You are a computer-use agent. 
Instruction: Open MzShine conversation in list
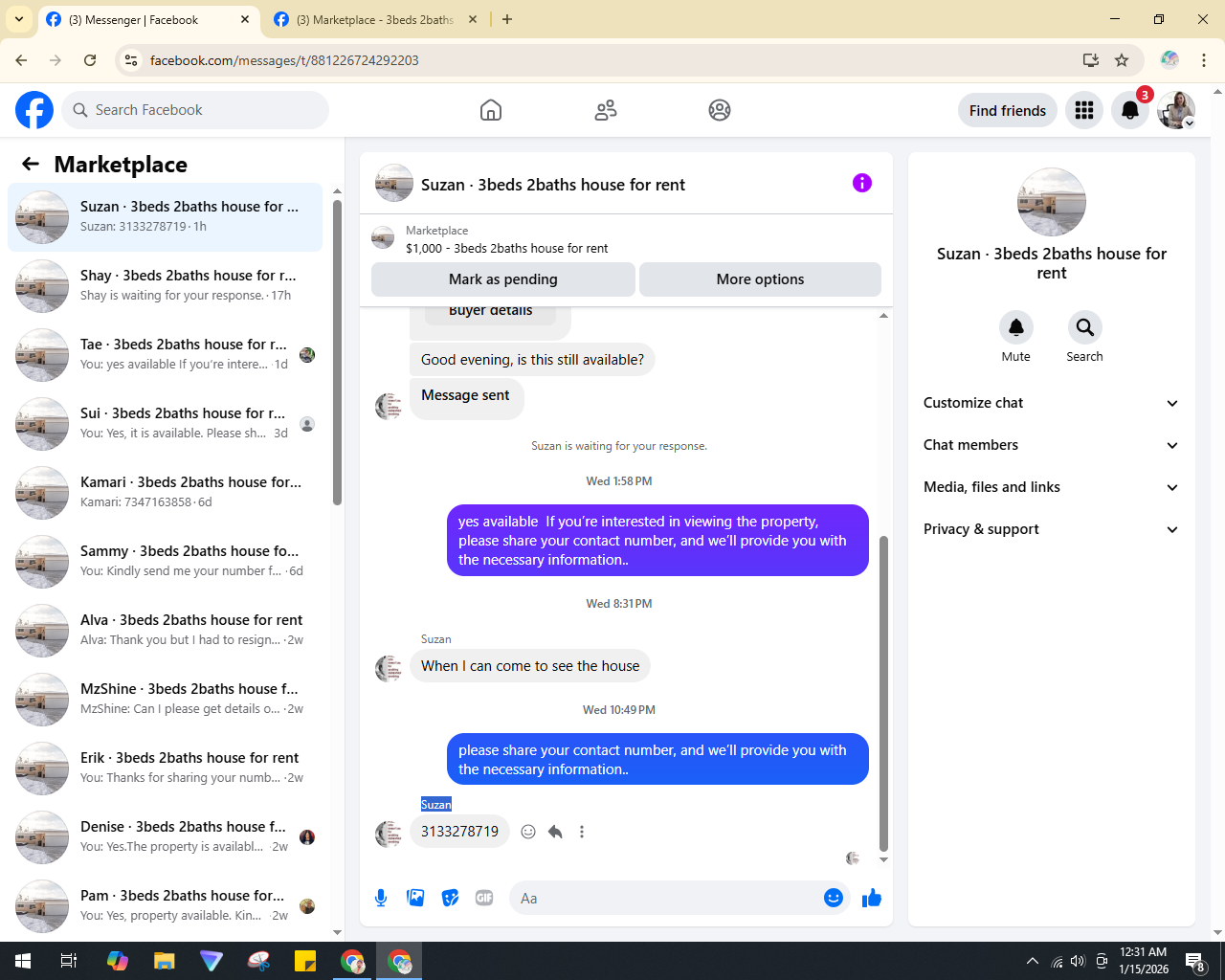tap(165, 700)
